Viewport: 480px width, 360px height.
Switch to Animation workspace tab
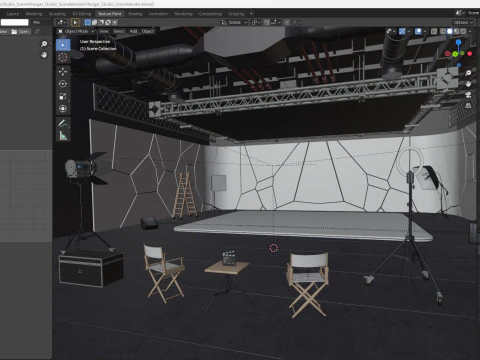[x=158, y=14]
